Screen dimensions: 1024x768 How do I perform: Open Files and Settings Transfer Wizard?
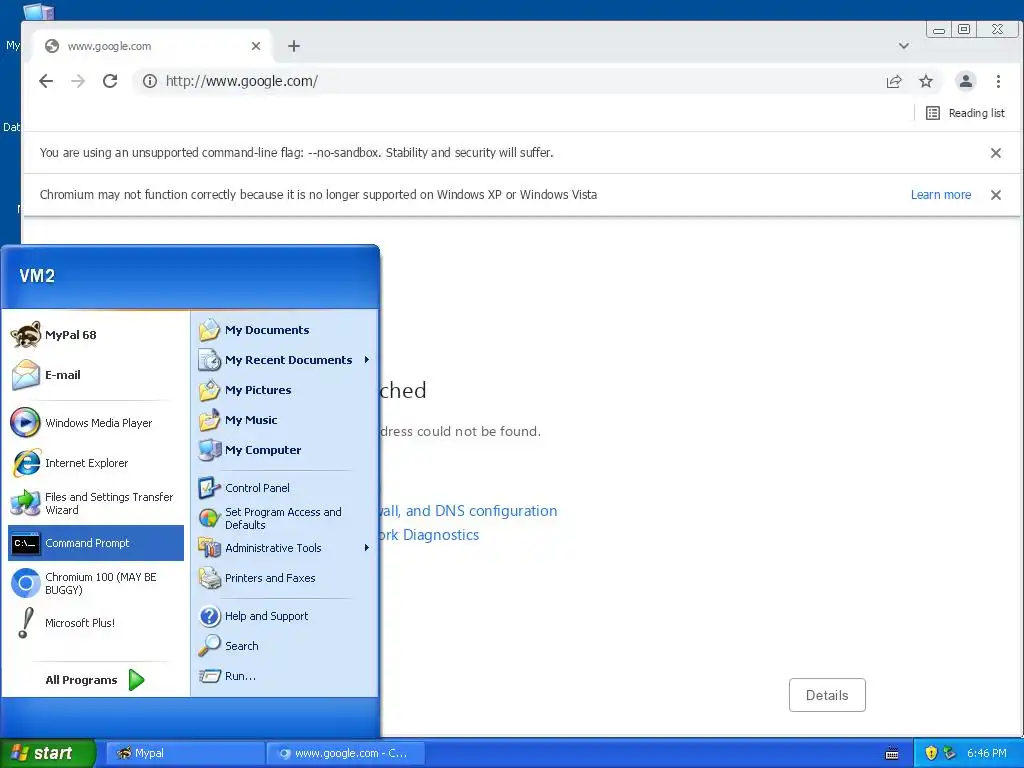click(x=95, y=504)
